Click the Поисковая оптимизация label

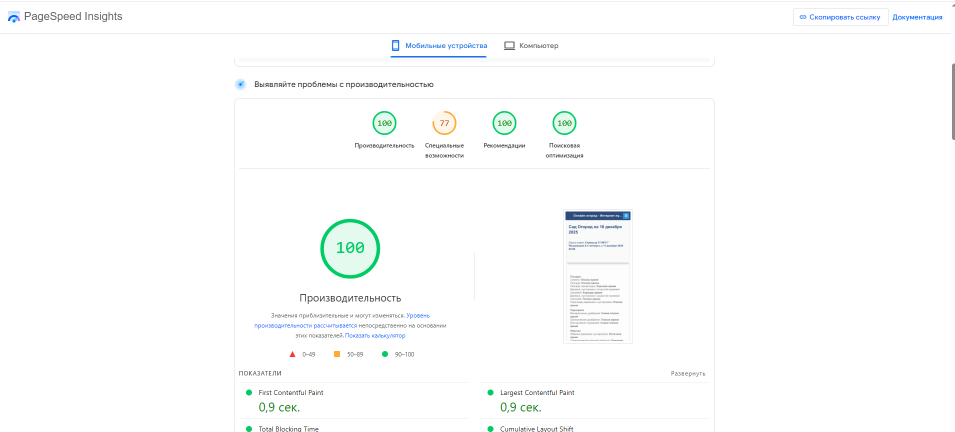point(565,150)
